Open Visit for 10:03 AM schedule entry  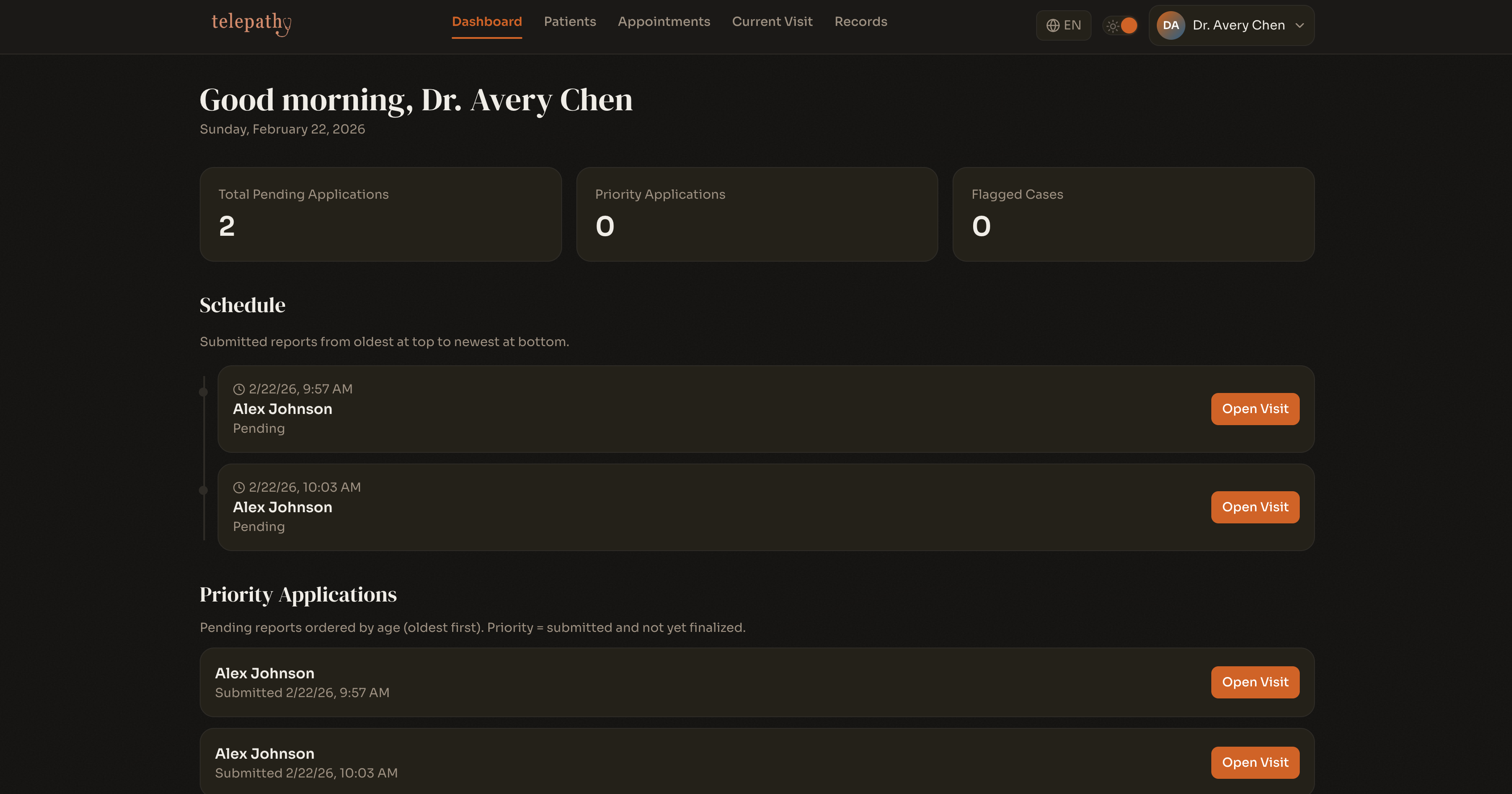point(1255,507)
